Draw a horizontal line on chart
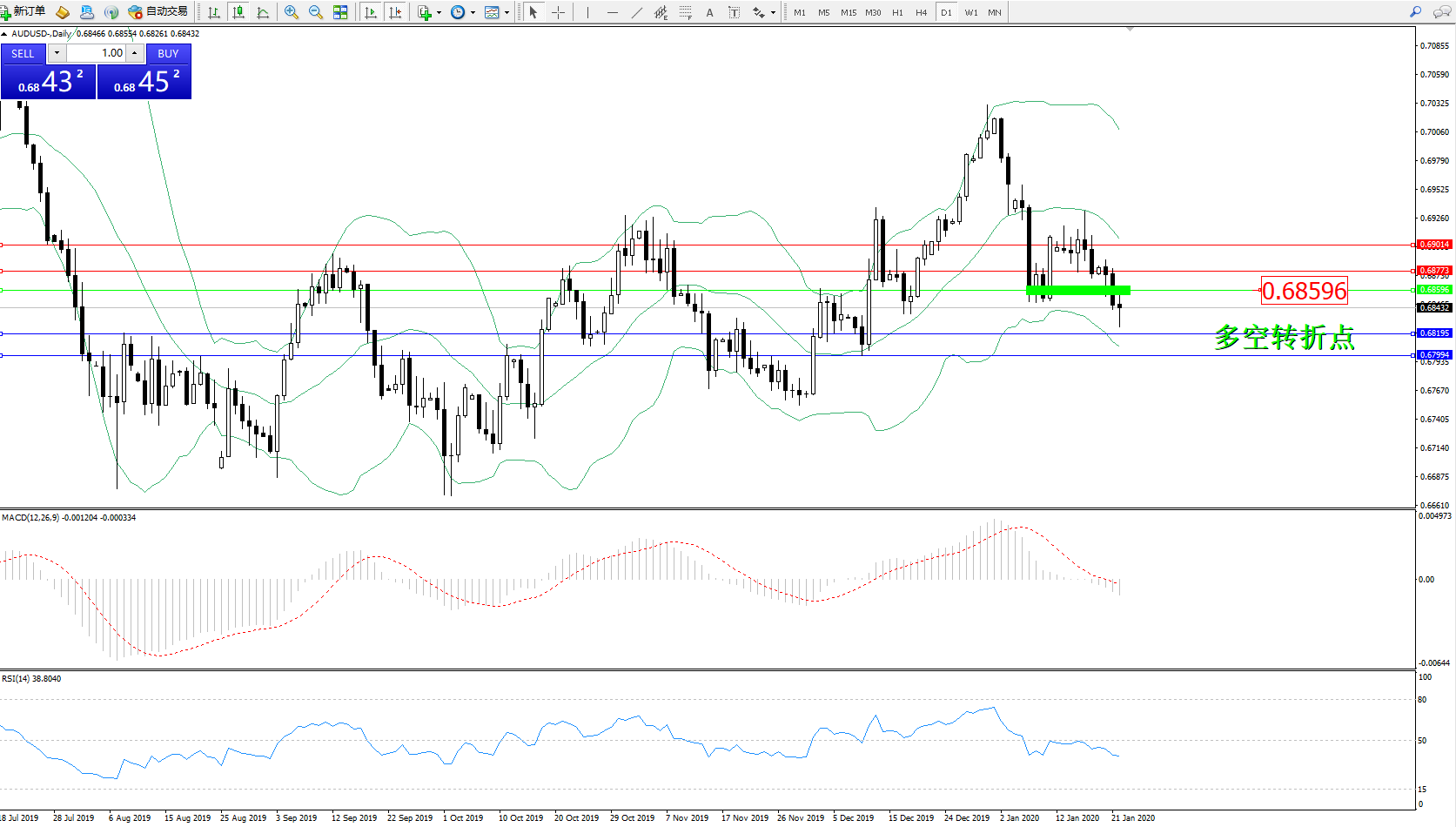1456x827 pixels. 613,12
